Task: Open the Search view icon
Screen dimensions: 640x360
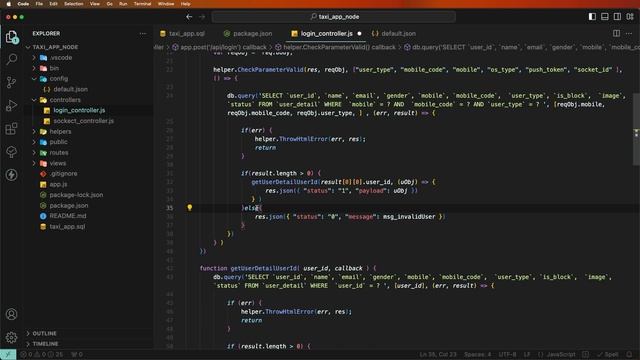Action: tap(11, 59)
